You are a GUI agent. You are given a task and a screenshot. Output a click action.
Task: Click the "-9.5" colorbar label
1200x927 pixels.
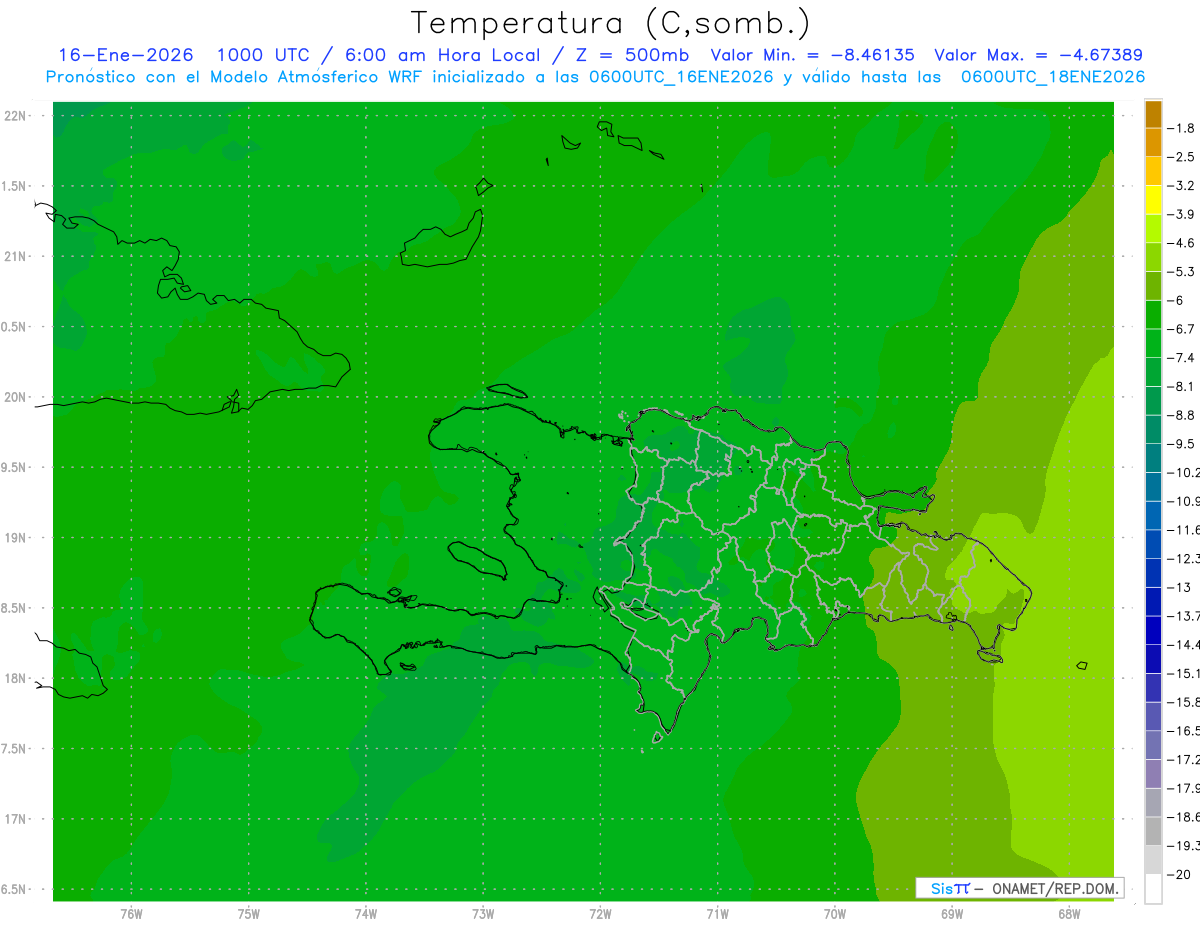1180,443
